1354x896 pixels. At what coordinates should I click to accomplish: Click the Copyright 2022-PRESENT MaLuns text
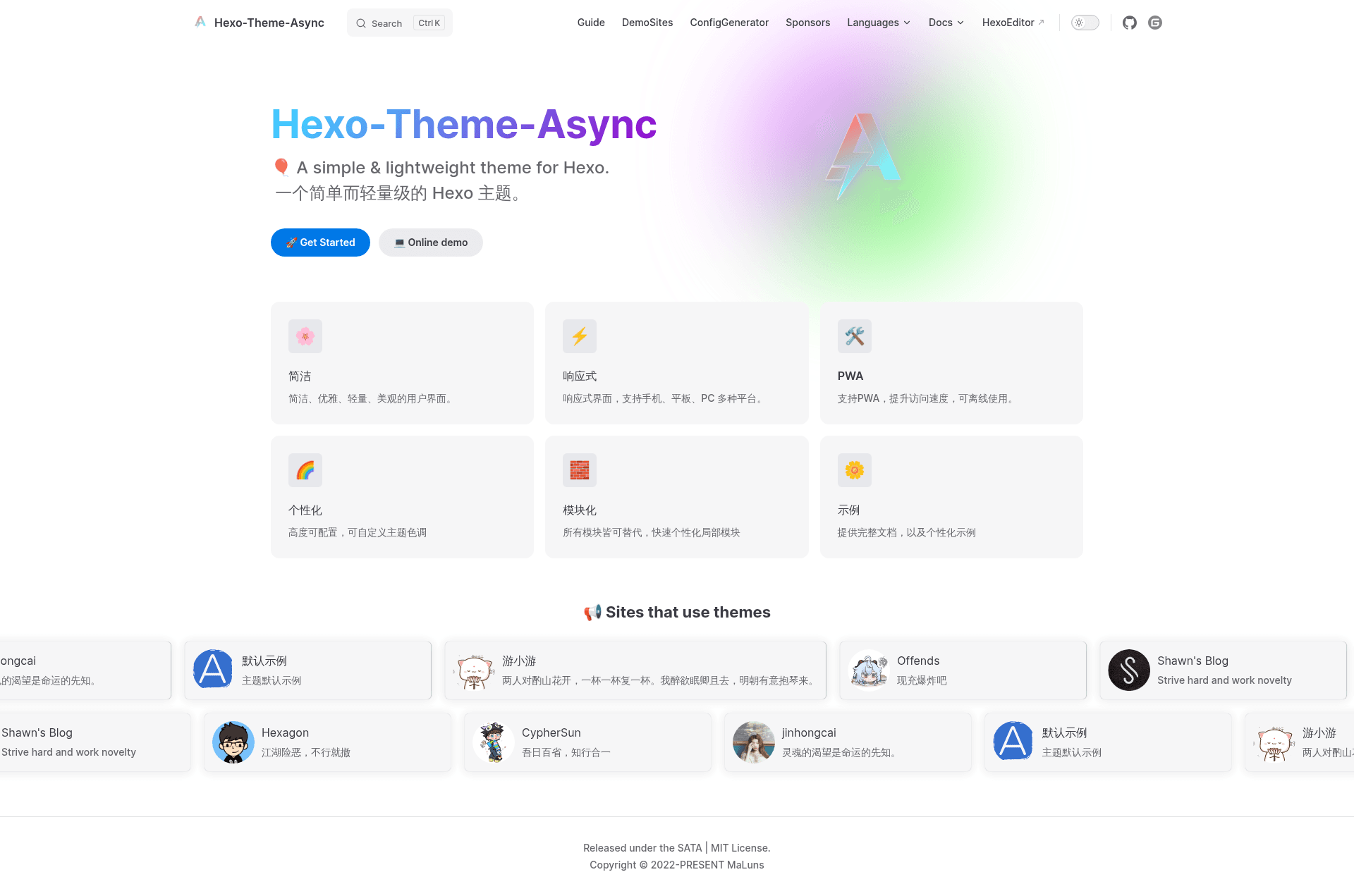point(677,865)
